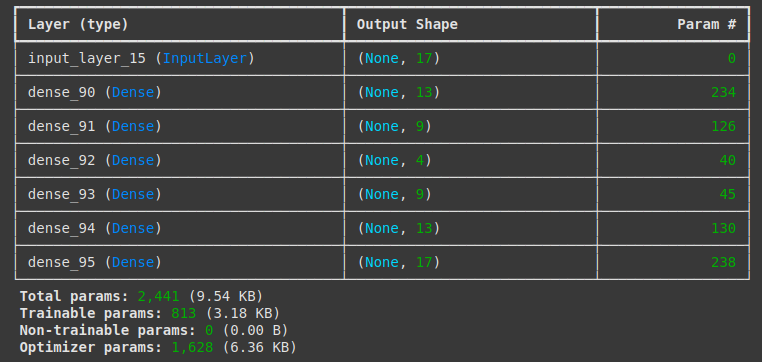The height and width of the screenshot is (362, 762).
Task: Select the Trainable params value 813
Action: click(x=183, y=313)
